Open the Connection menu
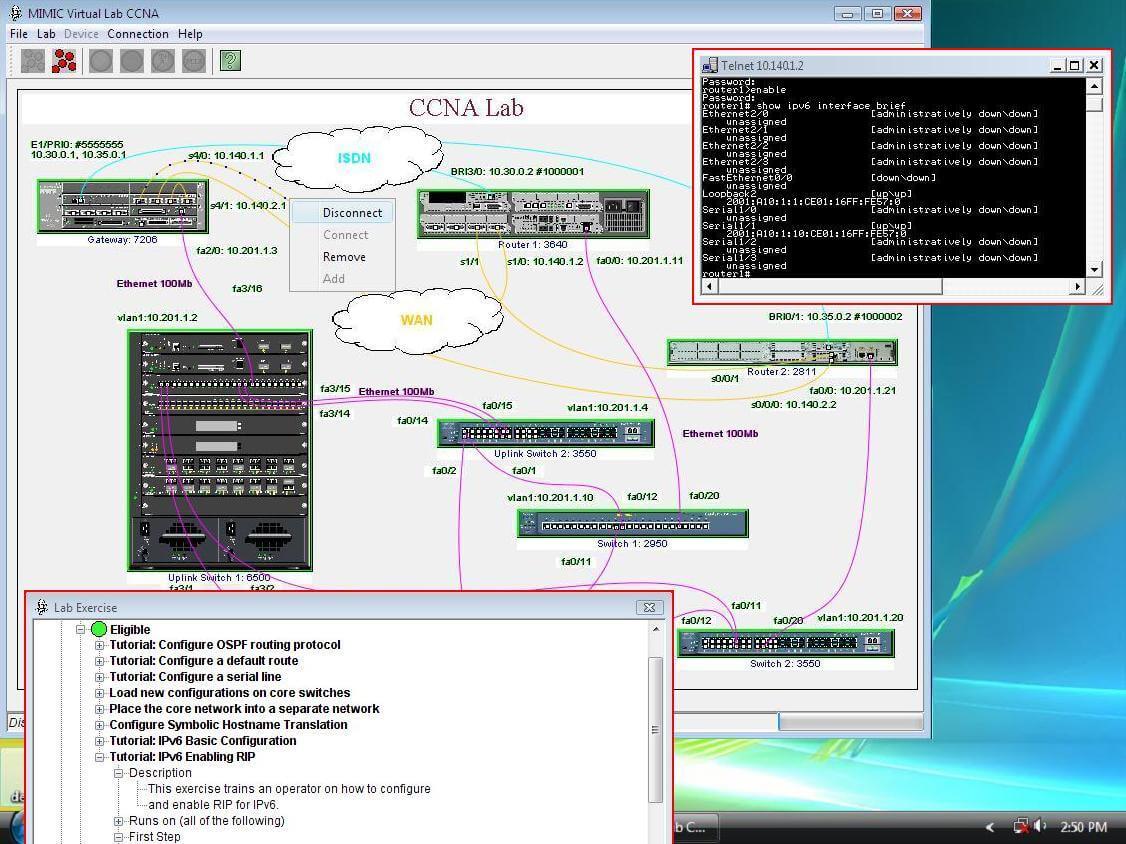This screenshot has height=844, width=1126. [x=138, y=34]
